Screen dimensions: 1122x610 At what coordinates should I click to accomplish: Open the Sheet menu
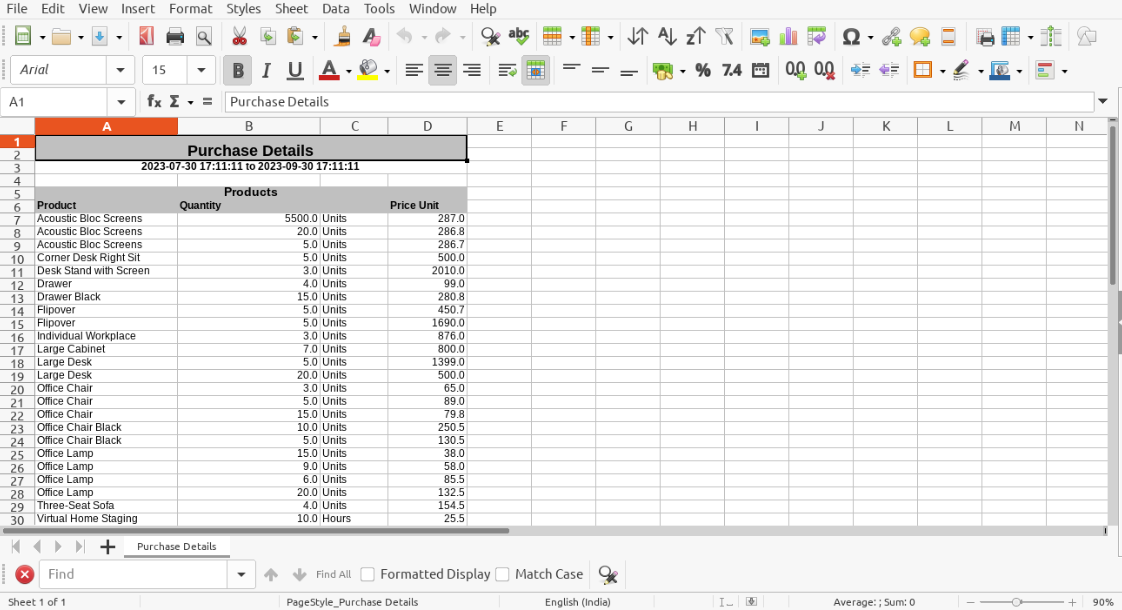[291, 9]
